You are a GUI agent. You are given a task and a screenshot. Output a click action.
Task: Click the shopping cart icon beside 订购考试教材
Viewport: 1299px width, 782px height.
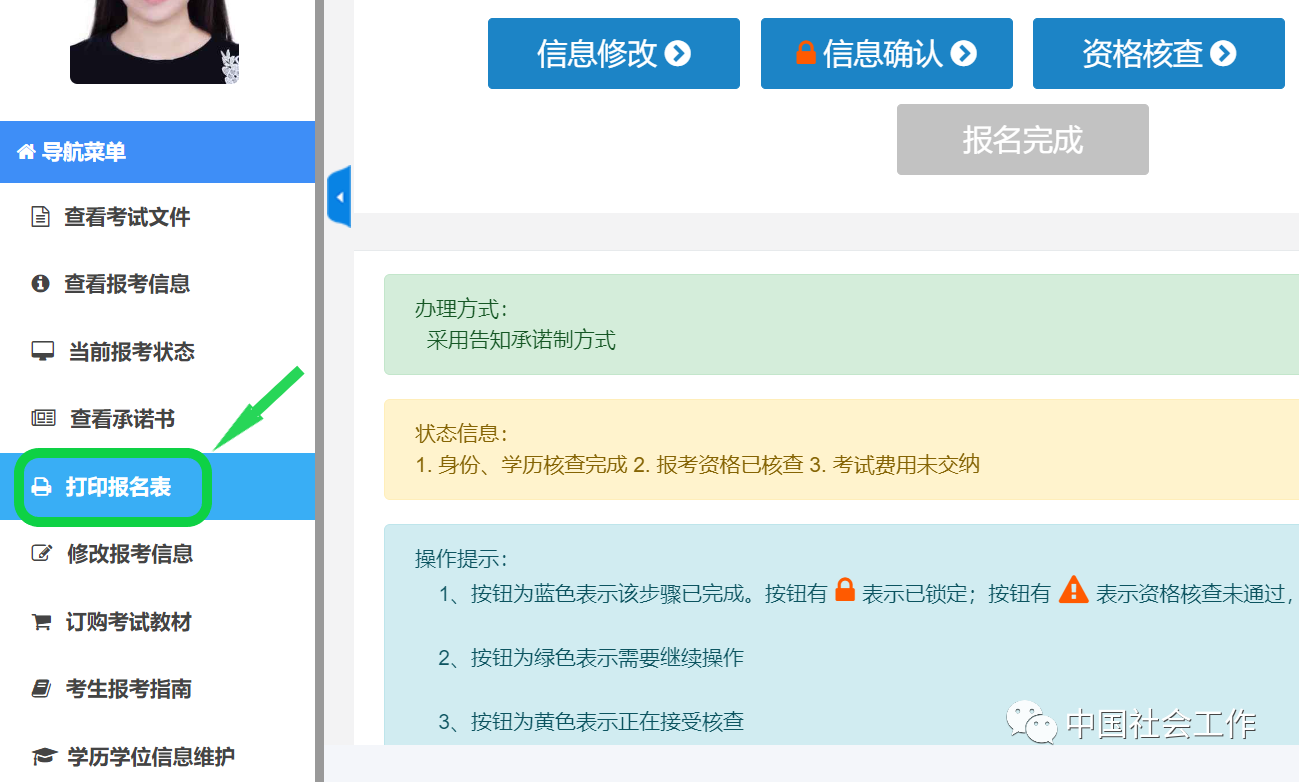pos(41,622)
